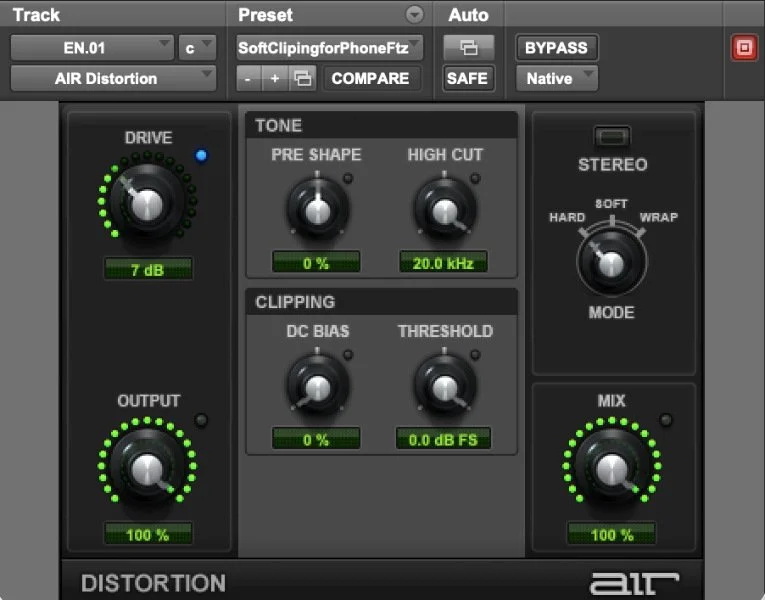Open the SoftClipingforPhoneFtz preset dropdown
This screenshot has height=600, width=765.
click(329, 48)
